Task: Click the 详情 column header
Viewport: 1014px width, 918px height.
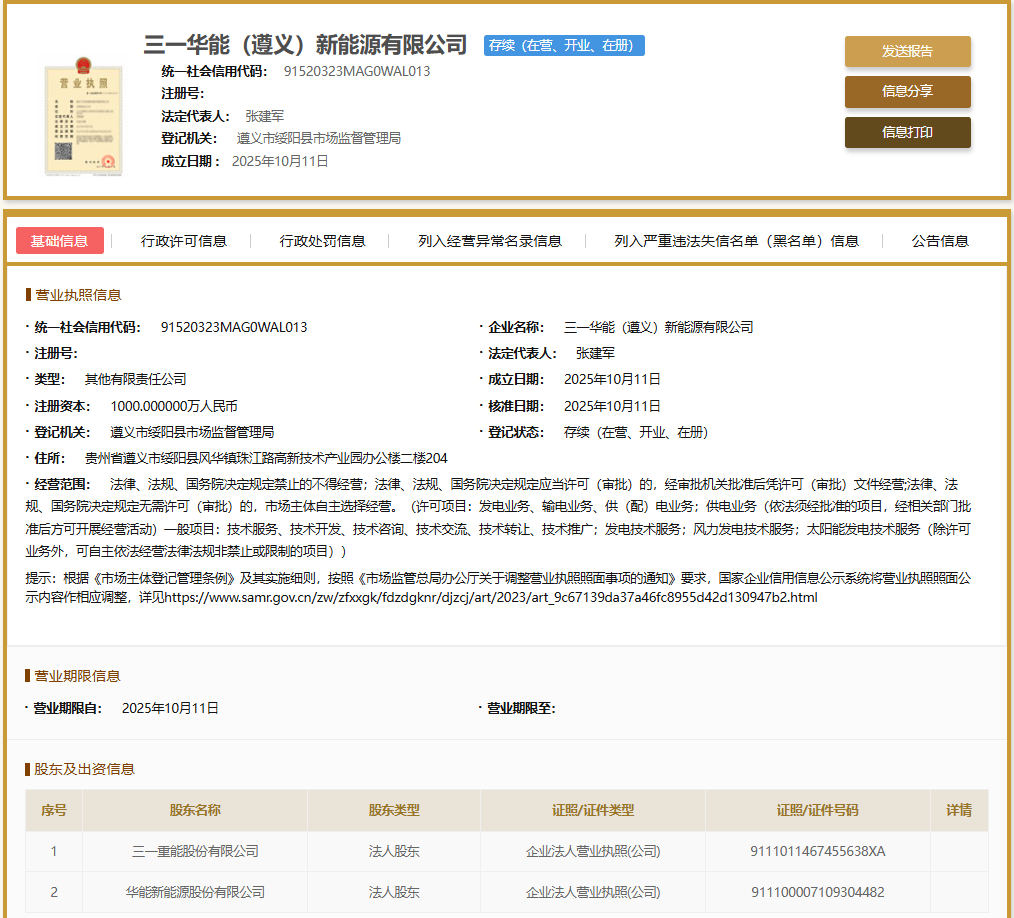Action: click(x=958, y=810)
